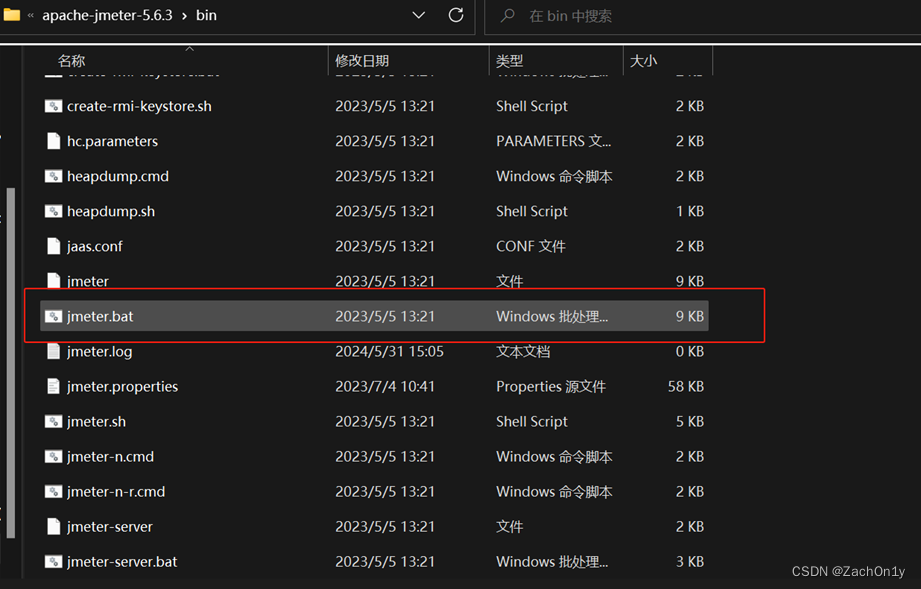Select jmeter-n-r.cmd file name
The height and width of the screenshot is (589, 921).
[116, 492]
